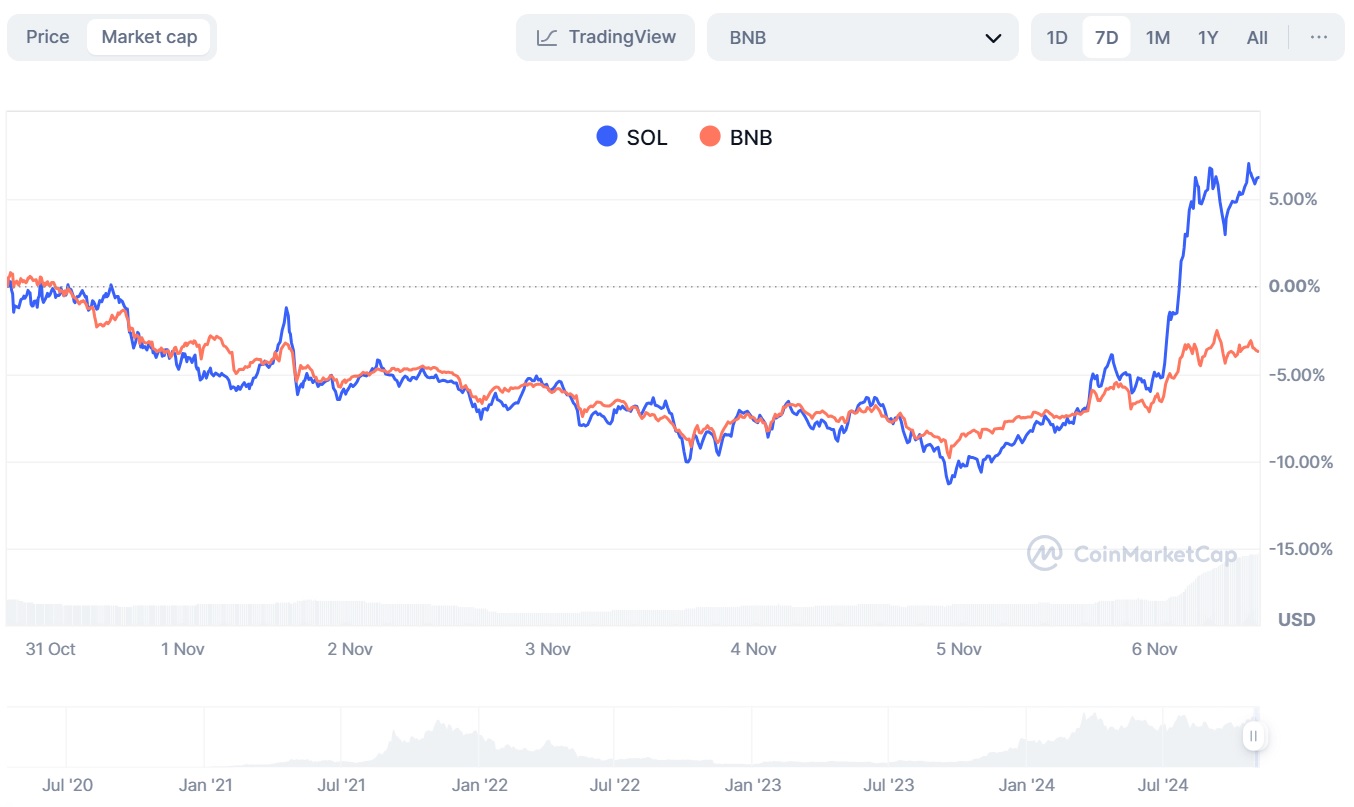Screen dimensions: 1354x807
Task: Select the All time range
Action: click(x=1258, y=38)
